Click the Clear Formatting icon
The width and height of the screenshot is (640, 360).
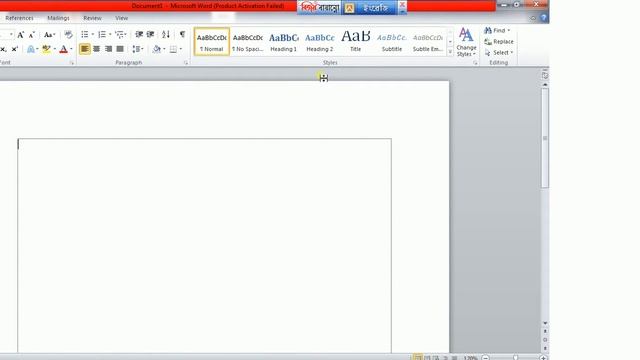tap(68, 35)
